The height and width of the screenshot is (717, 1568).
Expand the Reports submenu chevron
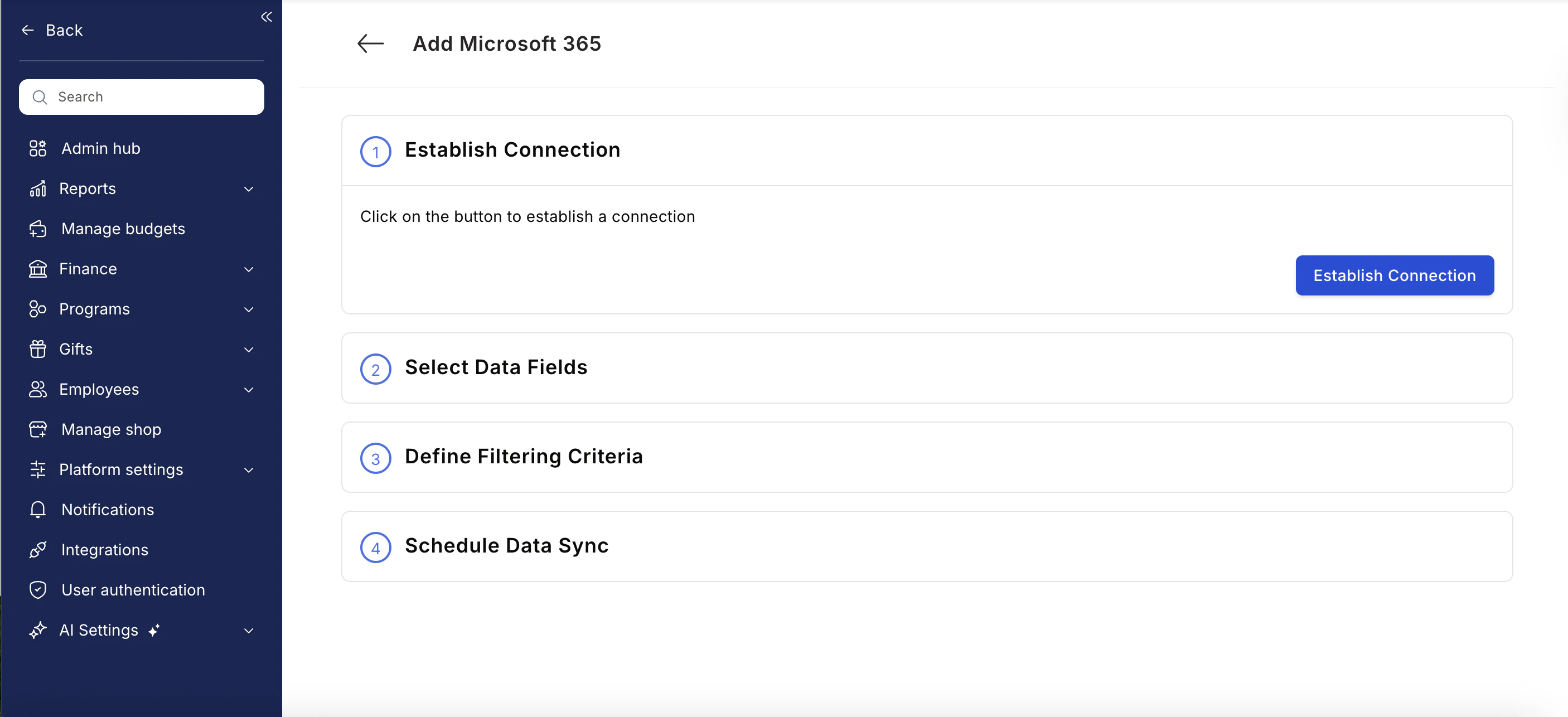click(248, 190)
